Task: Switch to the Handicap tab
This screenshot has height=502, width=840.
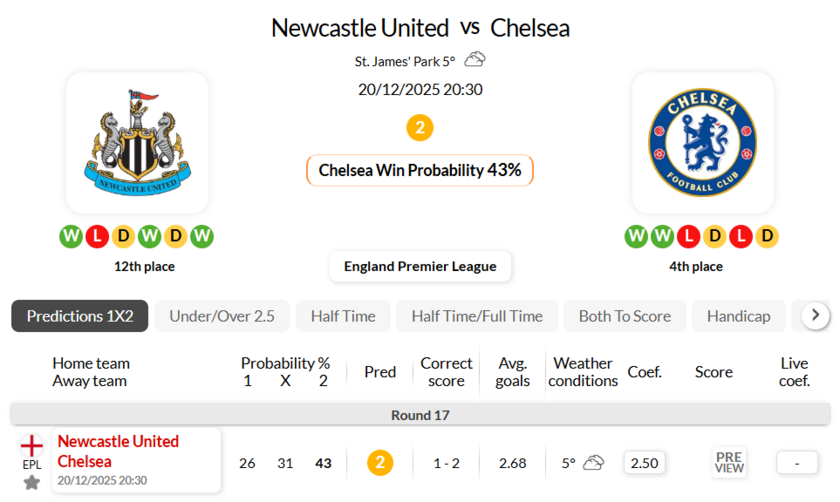Action: click(738, 316)
